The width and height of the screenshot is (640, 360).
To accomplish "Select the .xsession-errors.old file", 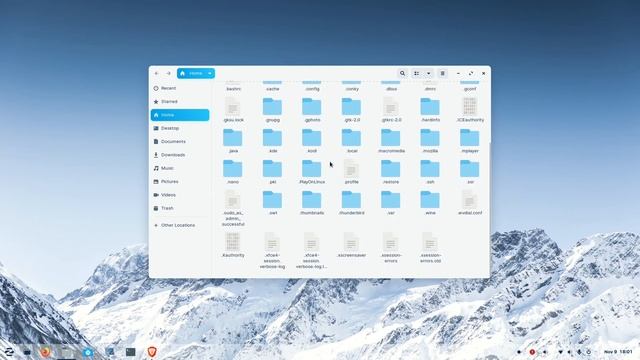I will point(430,242).
